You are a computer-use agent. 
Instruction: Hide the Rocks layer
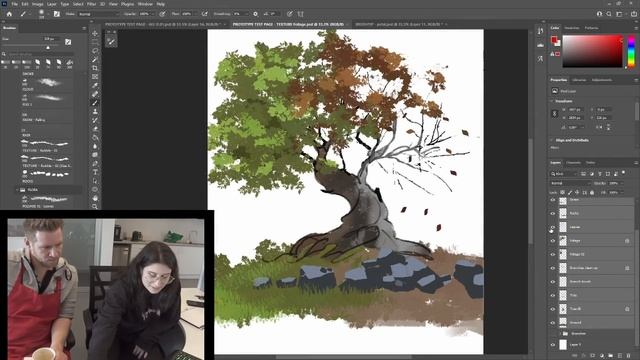(x=553, y=213)
